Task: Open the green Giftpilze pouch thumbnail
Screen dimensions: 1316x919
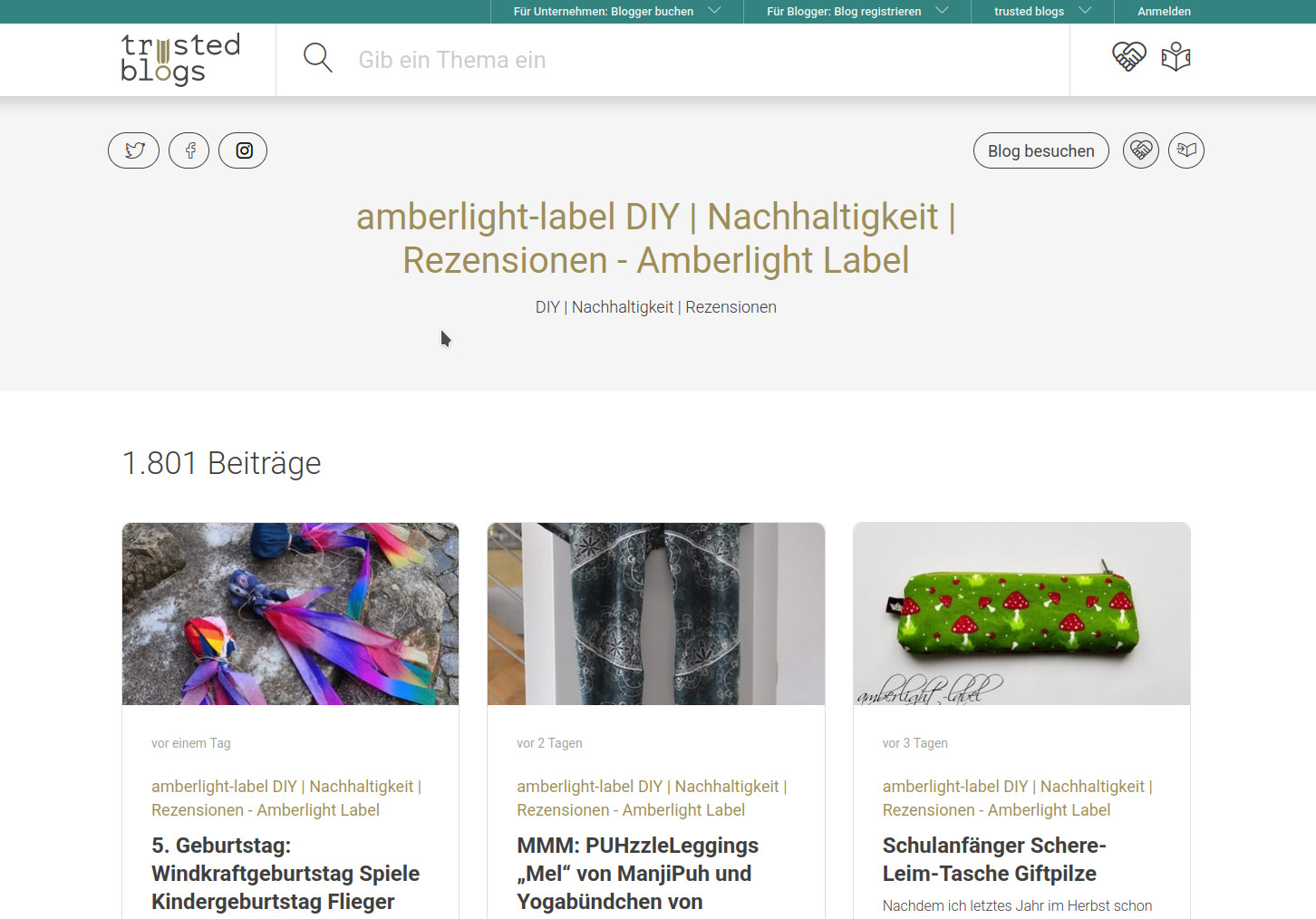Action: (1021, 614)
